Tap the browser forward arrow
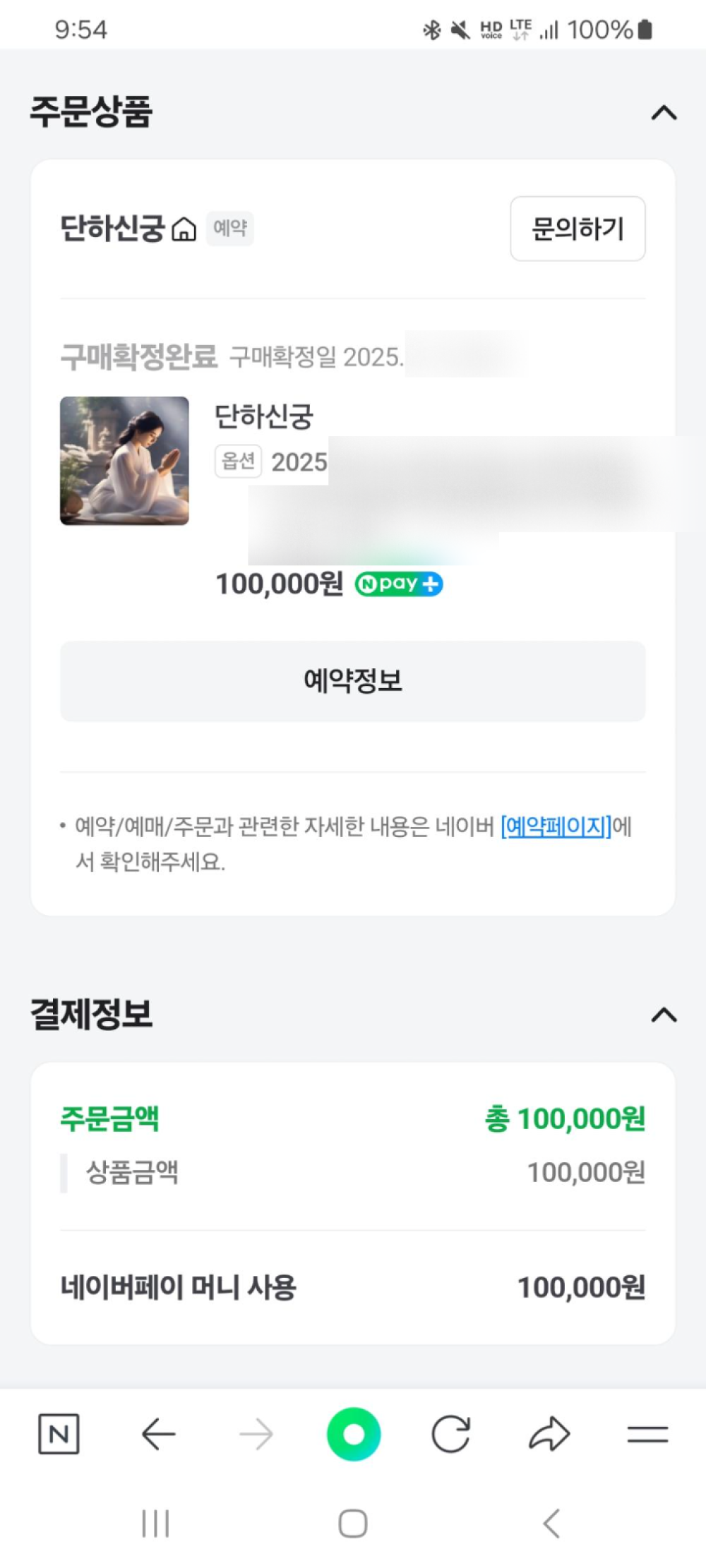Viewport: 706px width, 1568px height. tap(256, 1434)
